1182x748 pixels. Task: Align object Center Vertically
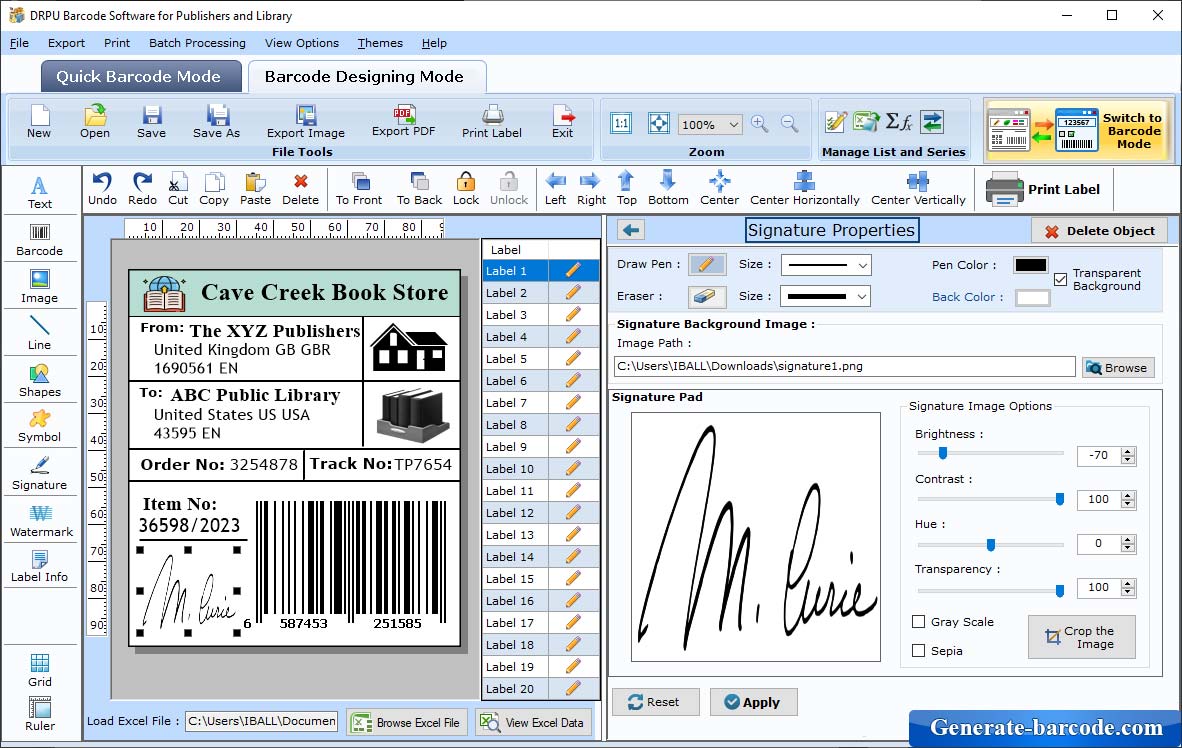pyautogui.click(x=917, y=189)
